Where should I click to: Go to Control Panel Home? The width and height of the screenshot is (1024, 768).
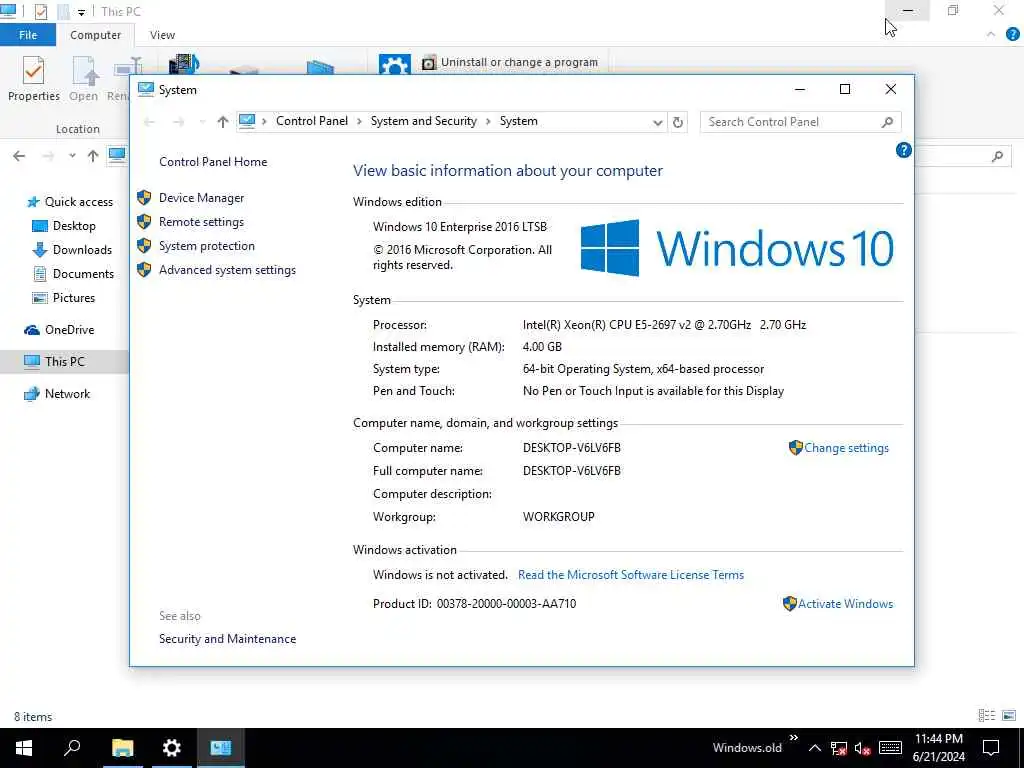click(213, 162)
